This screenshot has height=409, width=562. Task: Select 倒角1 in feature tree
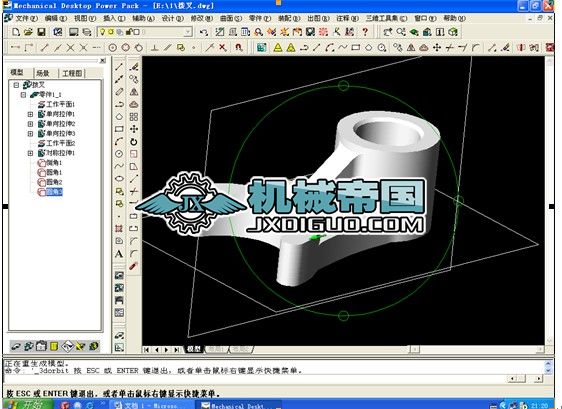tap(50, 163)
